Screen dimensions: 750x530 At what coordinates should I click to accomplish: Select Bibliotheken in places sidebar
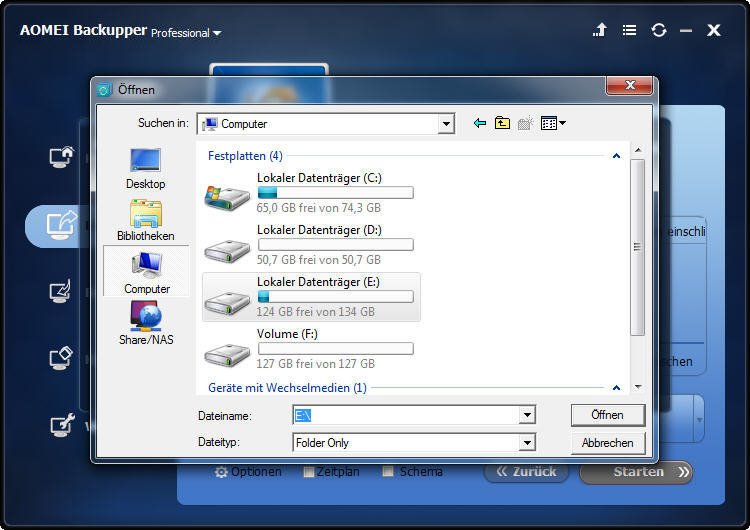pos(145,220)
